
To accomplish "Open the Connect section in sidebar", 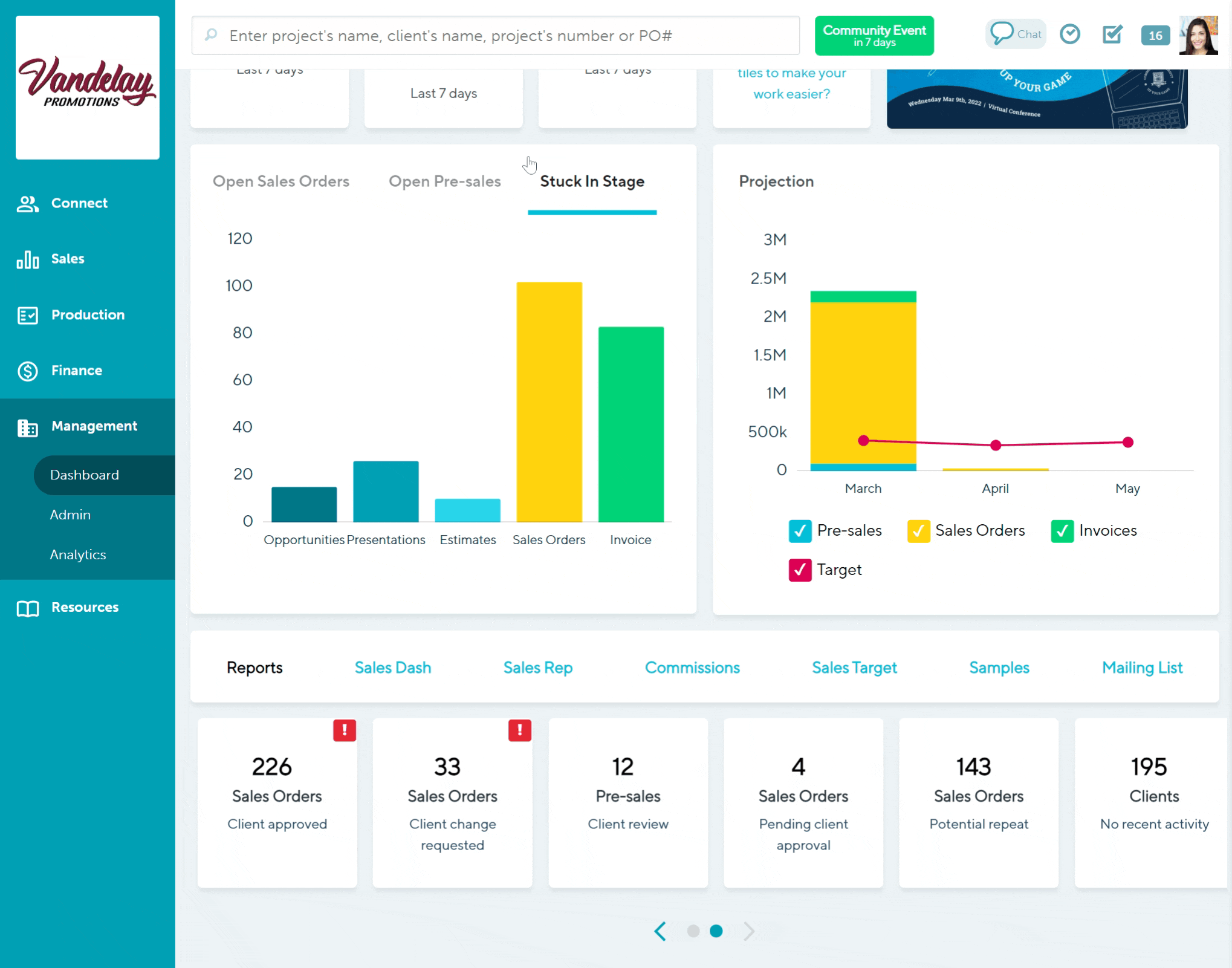I will pos(79,203).
